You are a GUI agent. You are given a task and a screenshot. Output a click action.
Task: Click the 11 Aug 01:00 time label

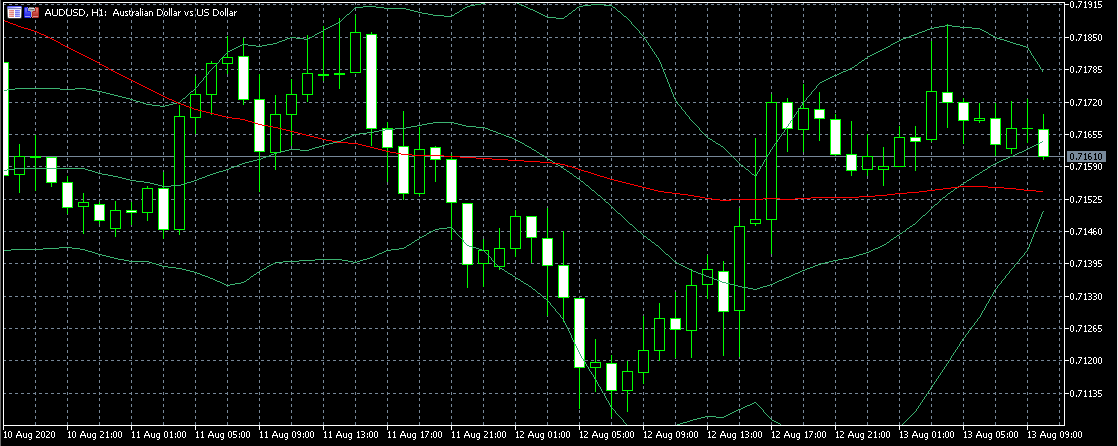point(158,434)
